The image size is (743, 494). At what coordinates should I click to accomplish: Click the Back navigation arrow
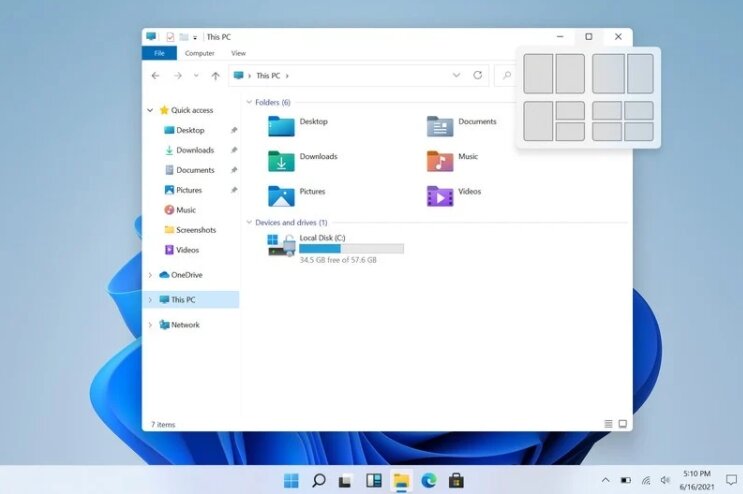coord(155,75)
